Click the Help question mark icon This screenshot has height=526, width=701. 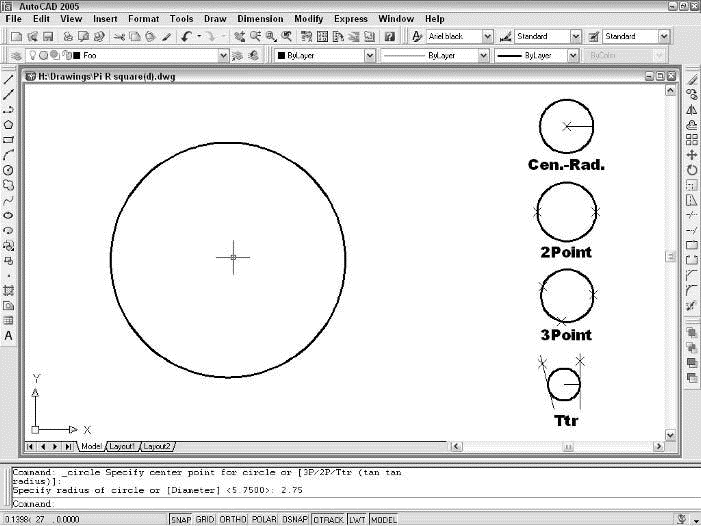coord(389,36)
